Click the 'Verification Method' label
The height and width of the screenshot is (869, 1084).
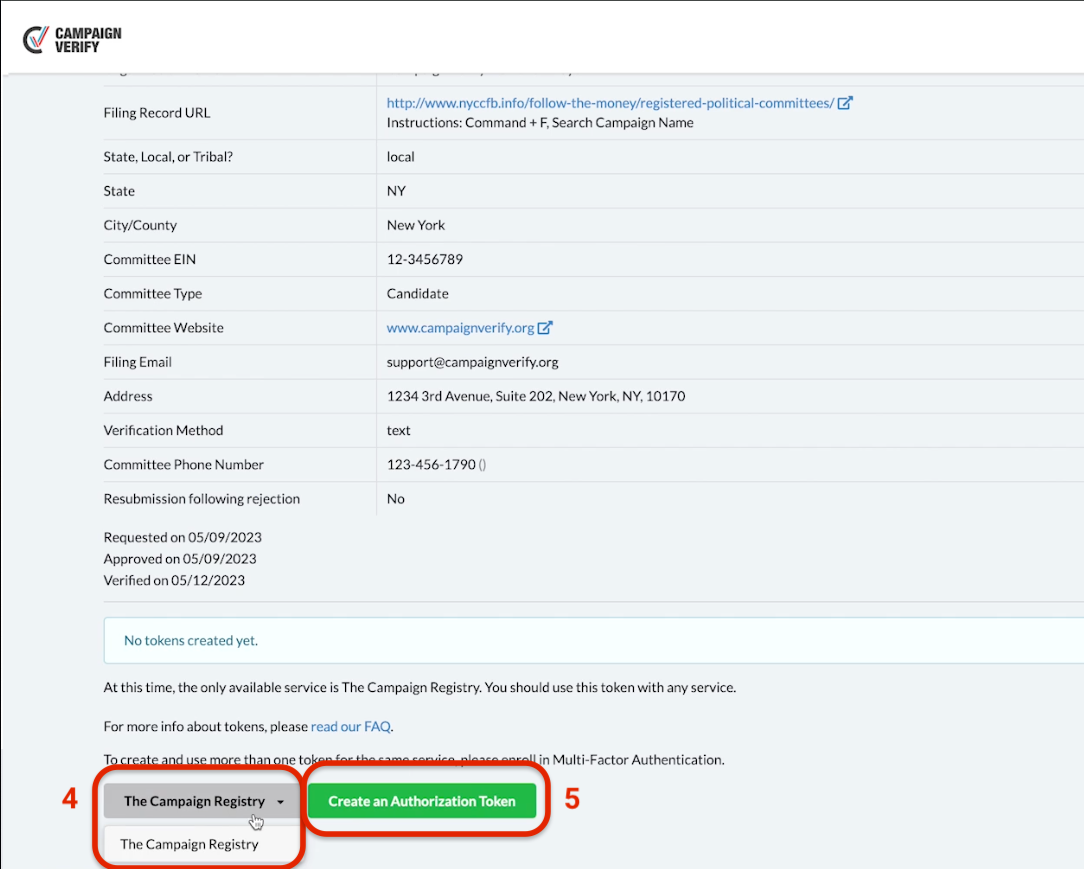point(163,431)
